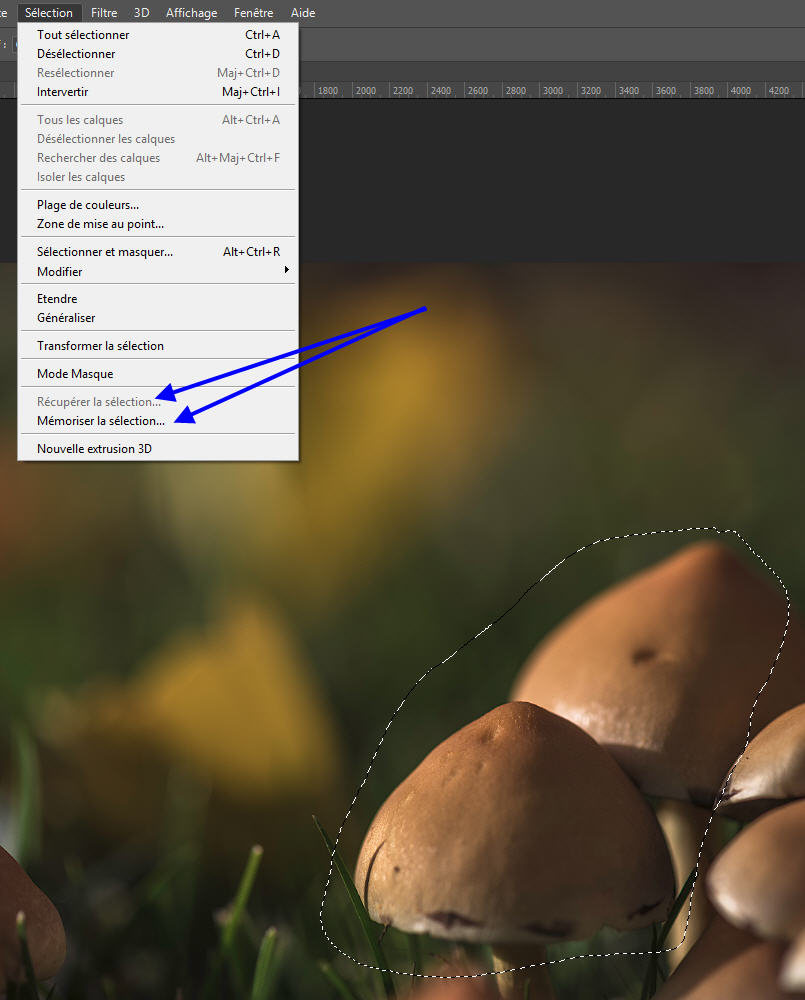Click Etendre to grow the selection

(x=57, y=299)
